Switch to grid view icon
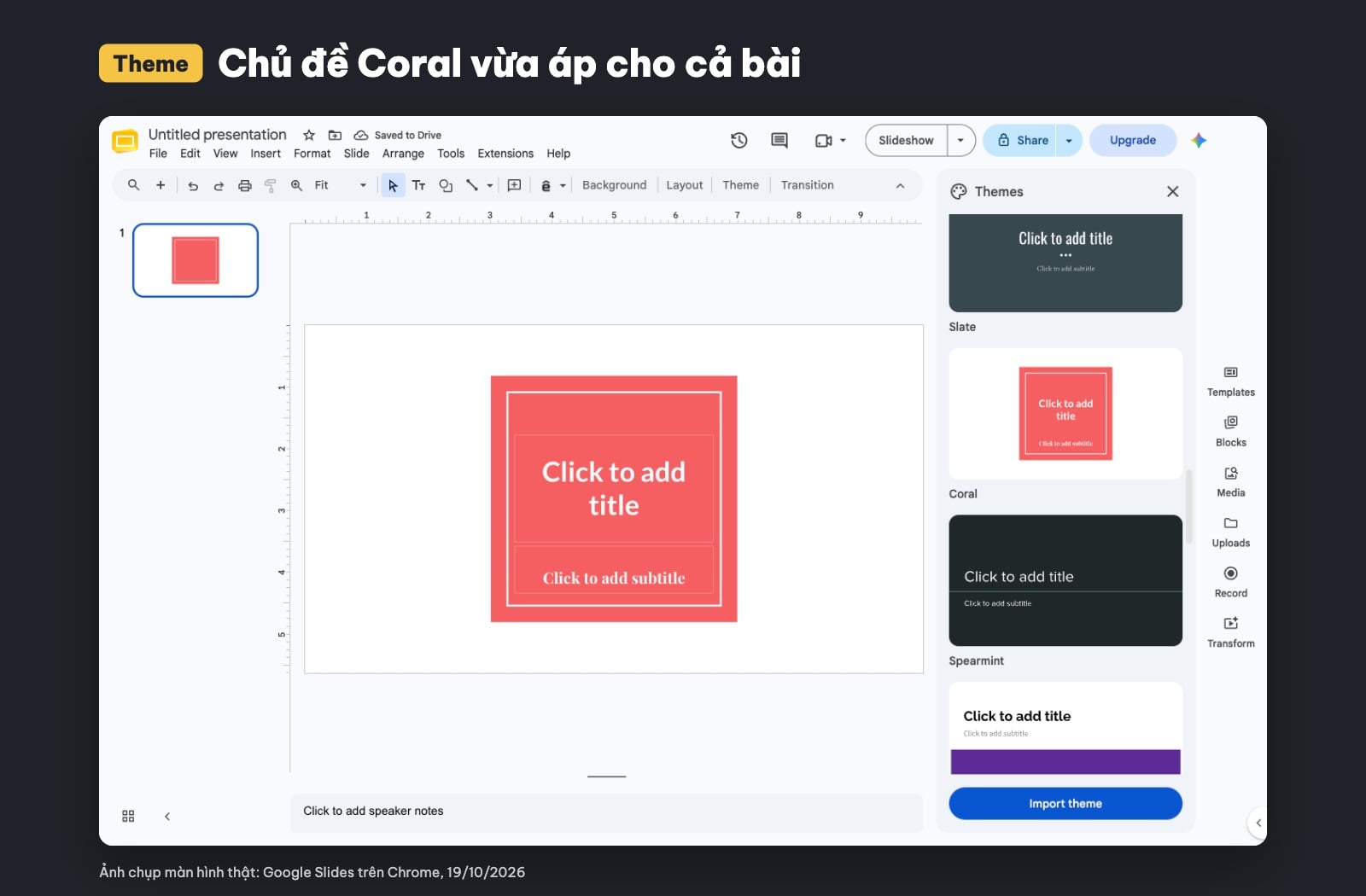 point(128,817)
